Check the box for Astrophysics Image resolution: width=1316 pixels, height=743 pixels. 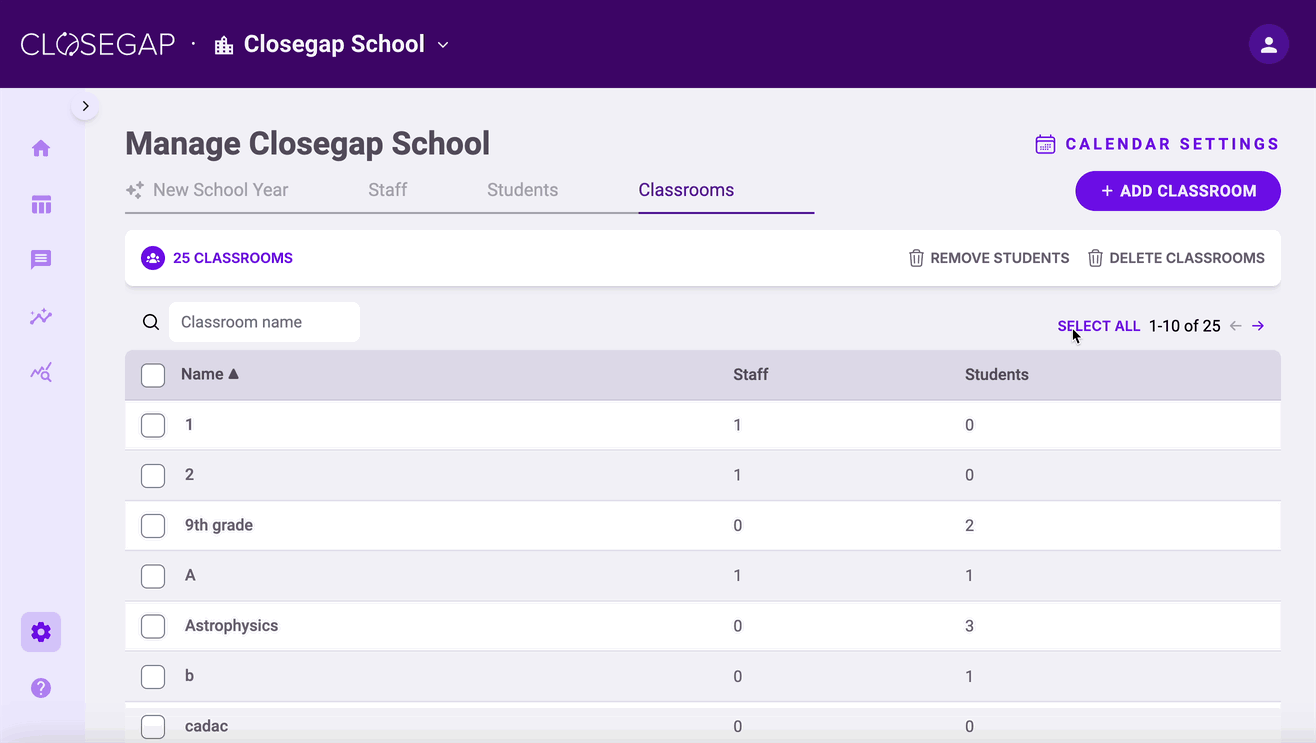tap(153, 626)
